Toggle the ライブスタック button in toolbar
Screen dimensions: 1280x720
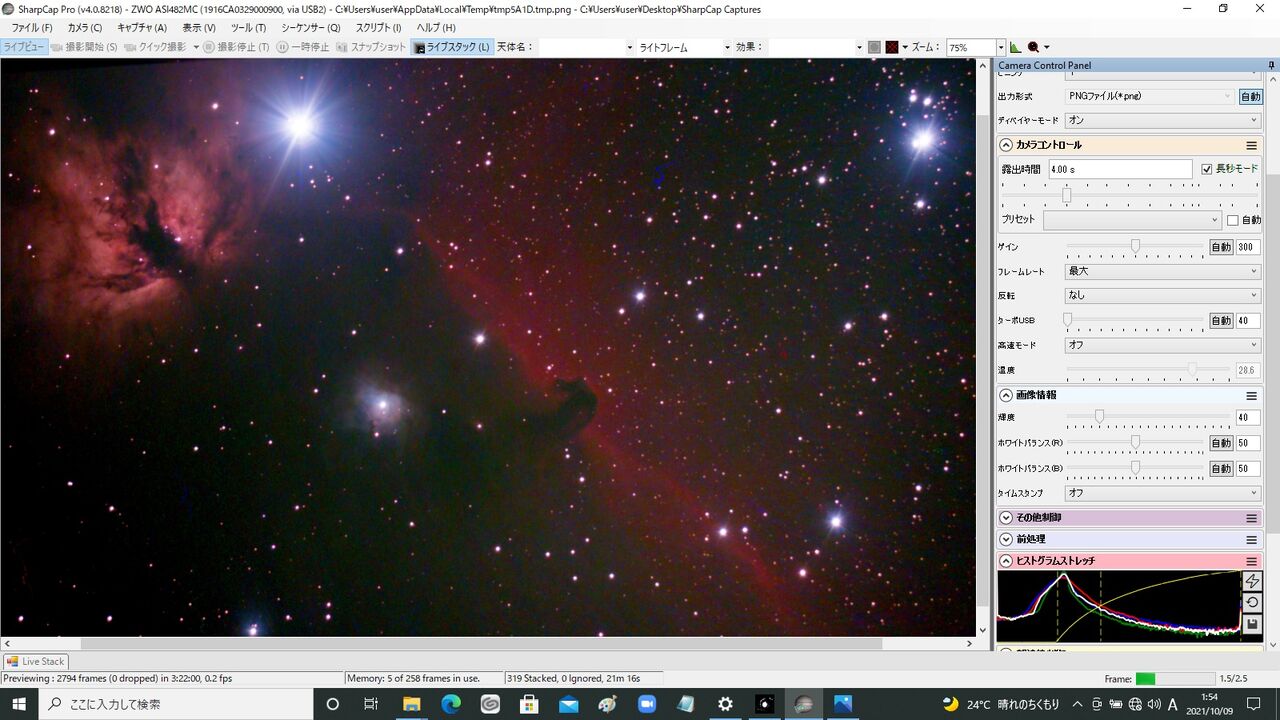[x=452, y=47]
